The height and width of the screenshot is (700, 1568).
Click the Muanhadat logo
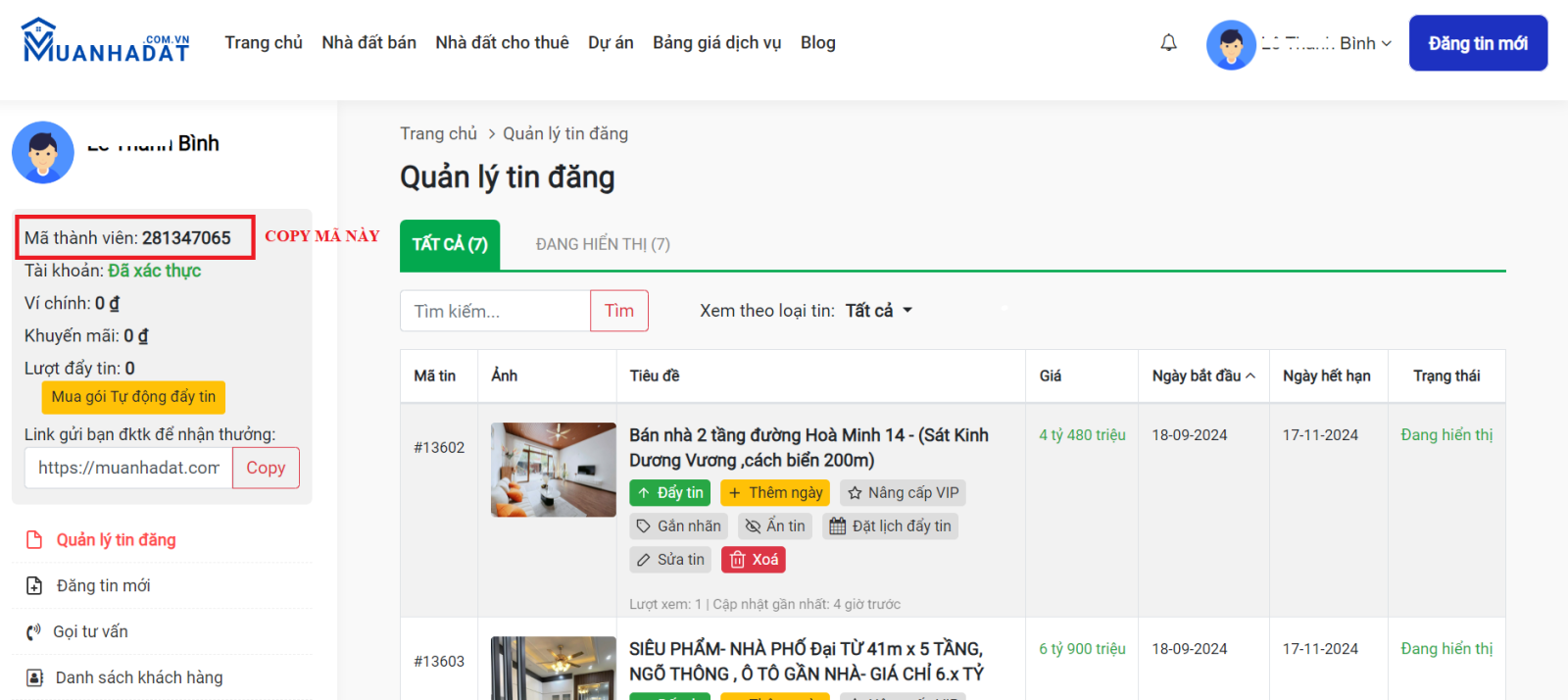(x=106, y=41)
